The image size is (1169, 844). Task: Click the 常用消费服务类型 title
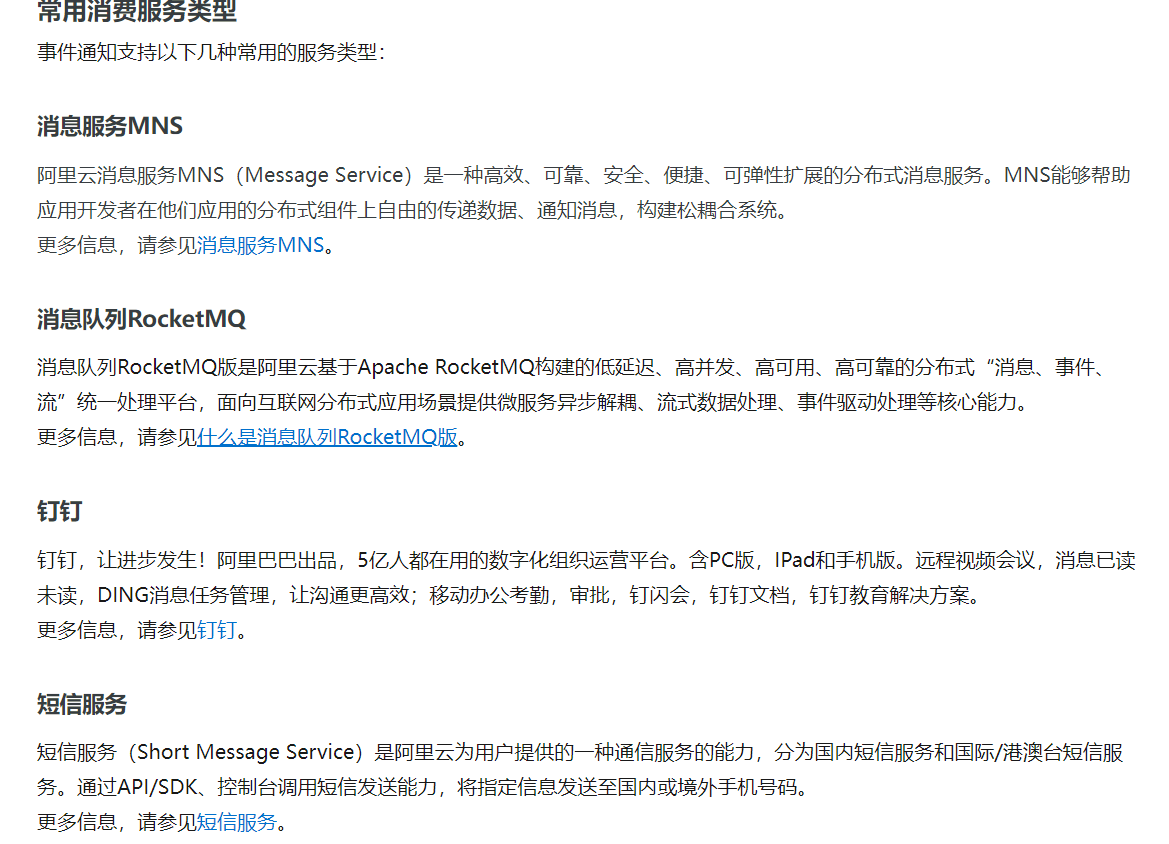click(137, 11)
